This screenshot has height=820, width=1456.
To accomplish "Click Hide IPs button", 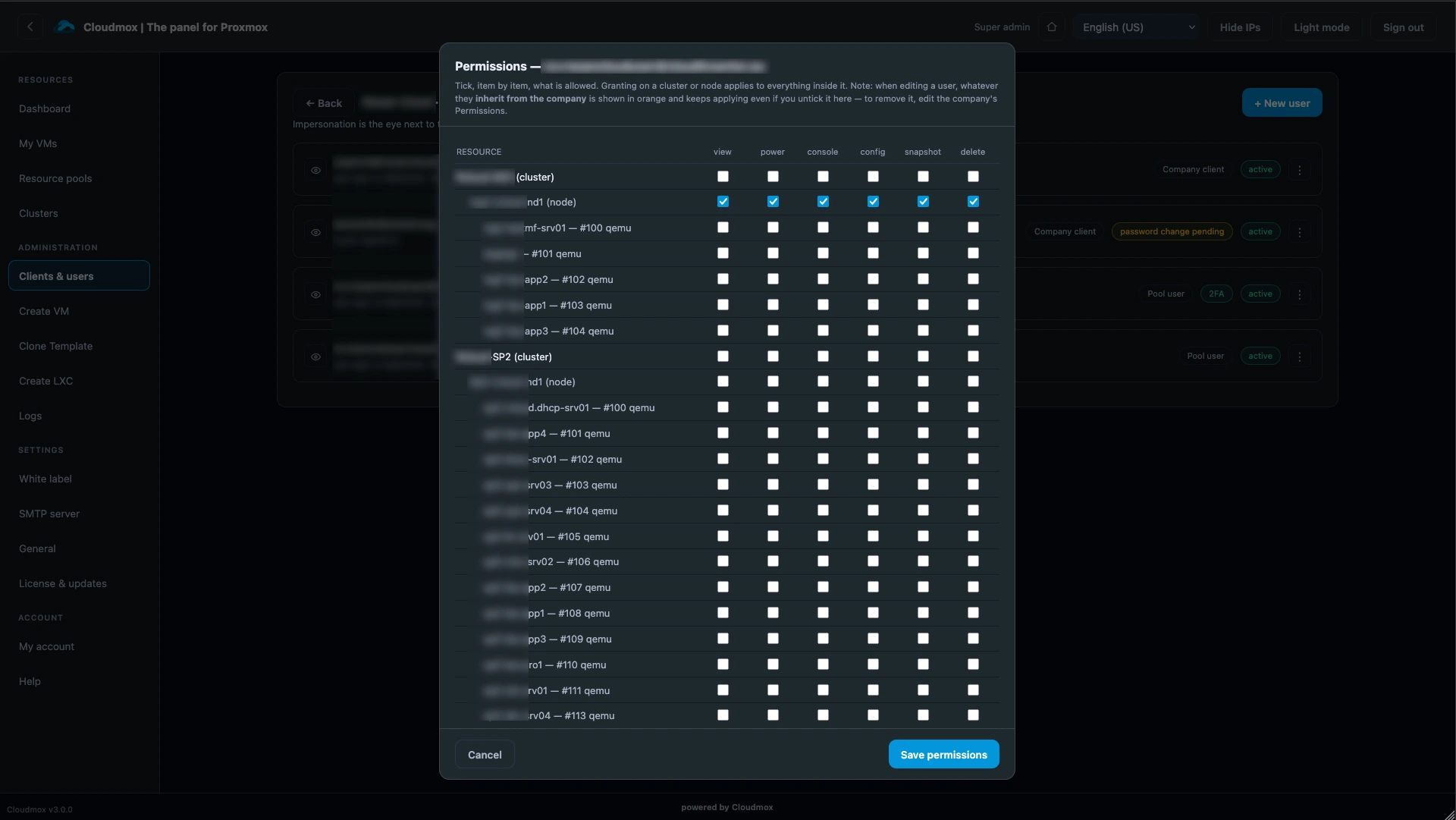I will pos(1240,27).
